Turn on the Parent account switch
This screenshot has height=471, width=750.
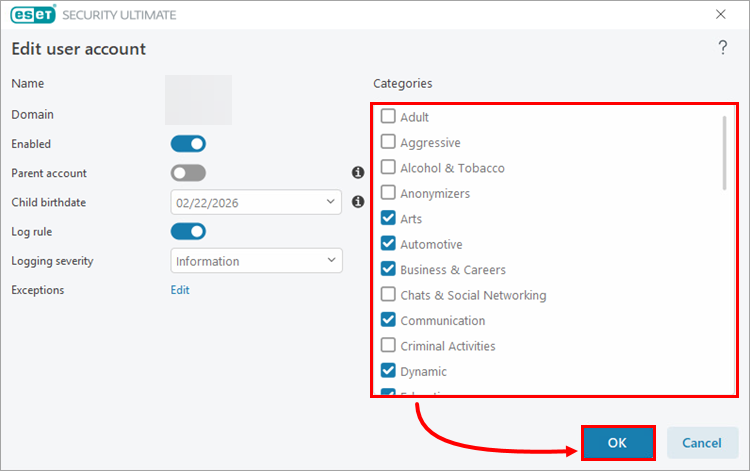pyautogui.click(x=188, y=173)
